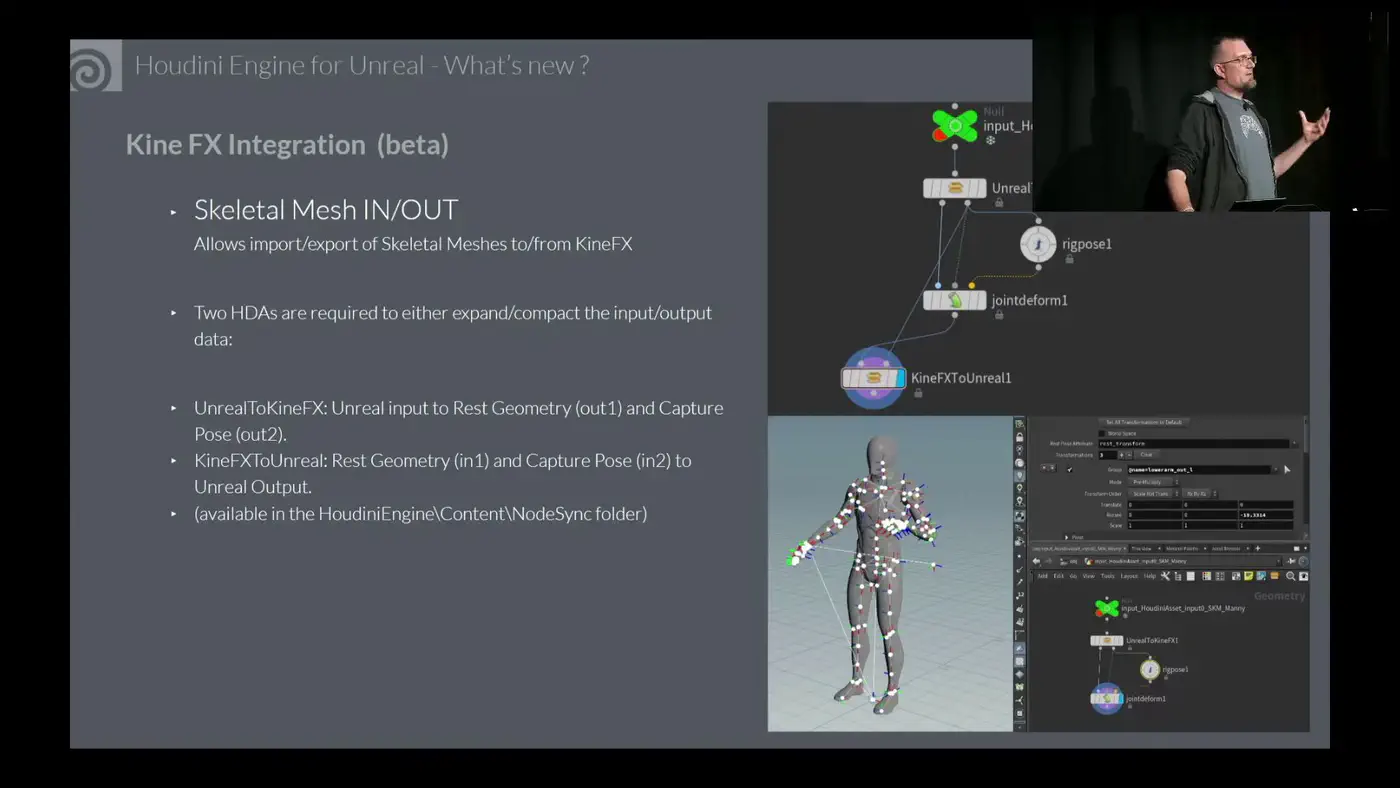Open the Go menu in network editor

(x=1073, y=576)
